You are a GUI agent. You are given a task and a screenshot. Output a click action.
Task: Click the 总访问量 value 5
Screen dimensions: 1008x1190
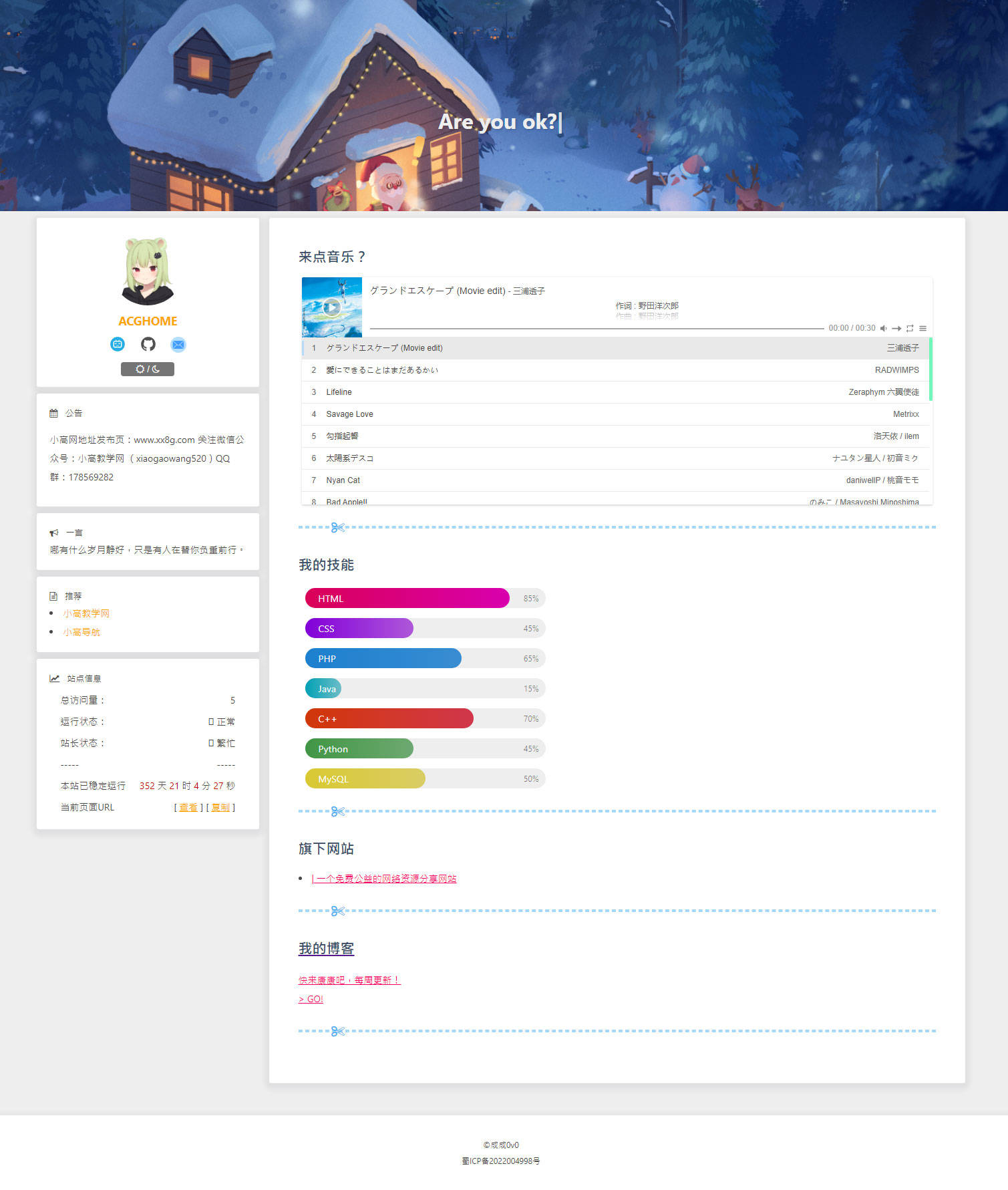point(232,700)
